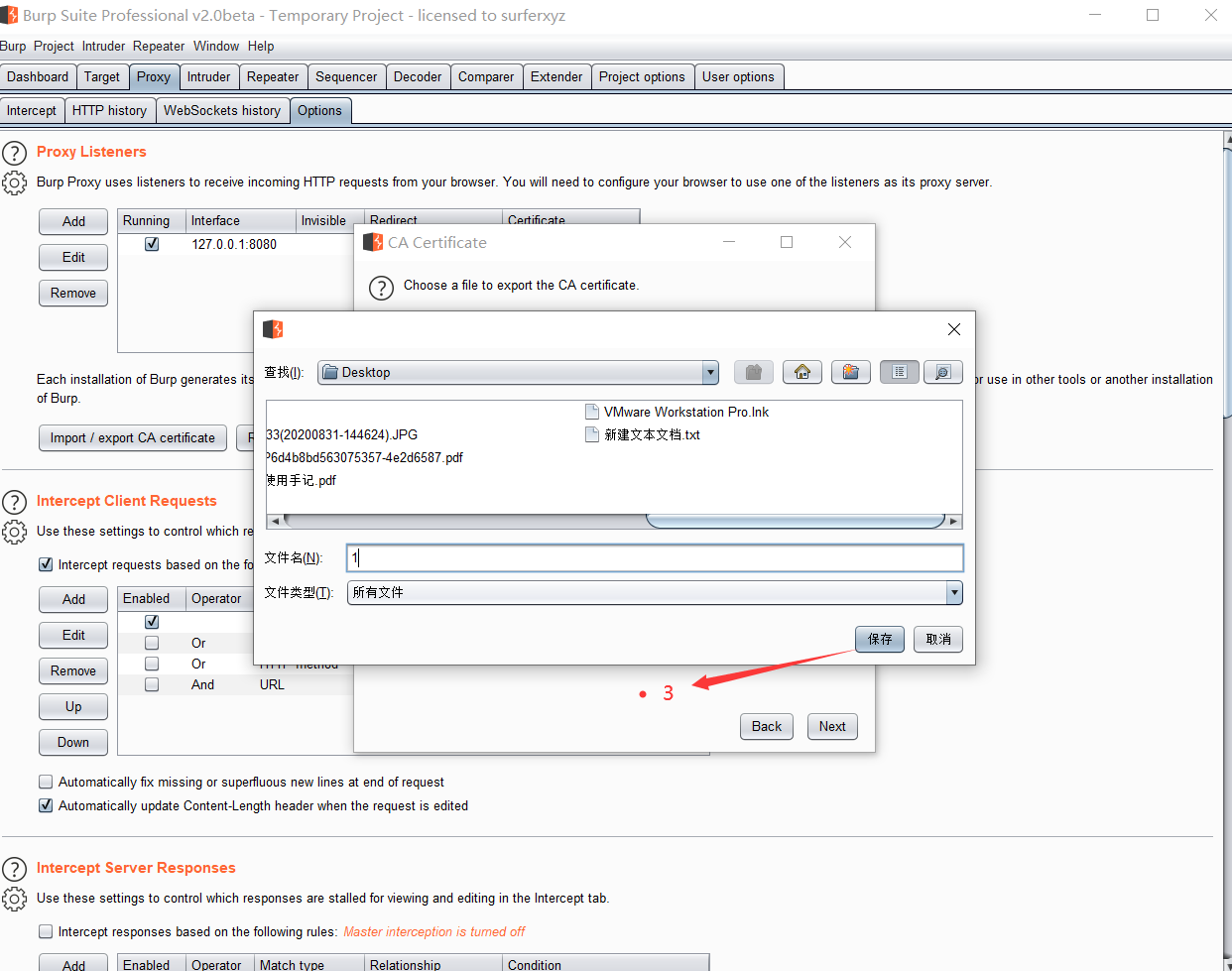
Task: Open the Project menu
Action: pos(54,46)
